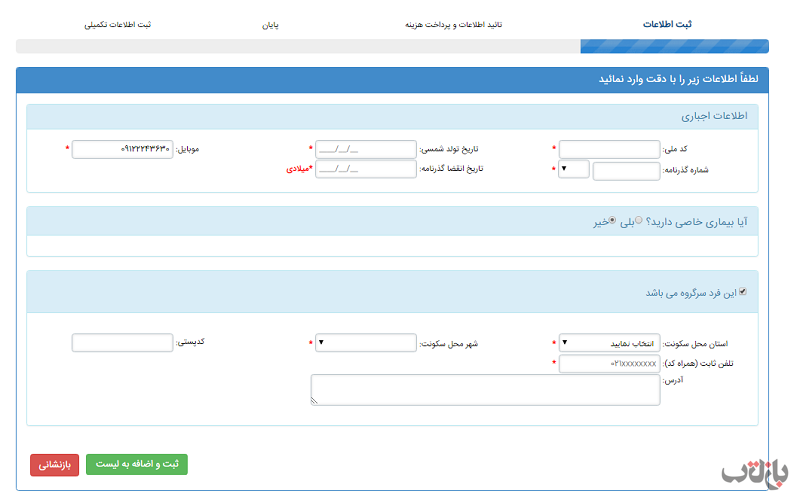Click inside the آدرس text area
The height and width of the screenshot is (499, 800).
point(485,390)
